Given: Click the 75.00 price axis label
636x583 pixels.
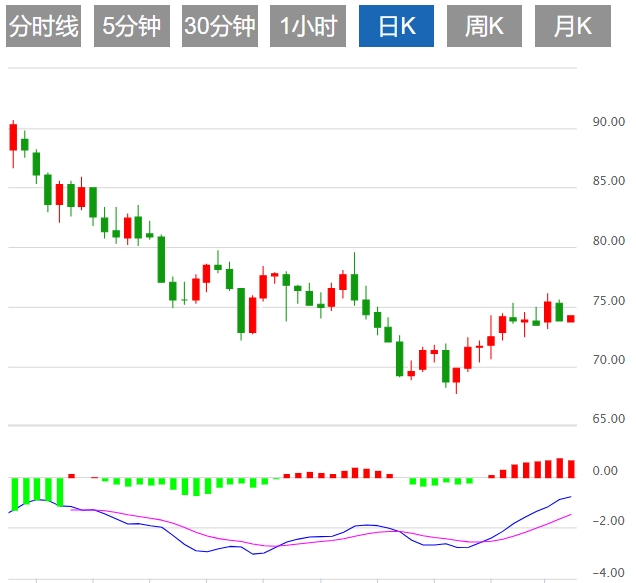Looking at the screenshot, I should coord(608,301).
